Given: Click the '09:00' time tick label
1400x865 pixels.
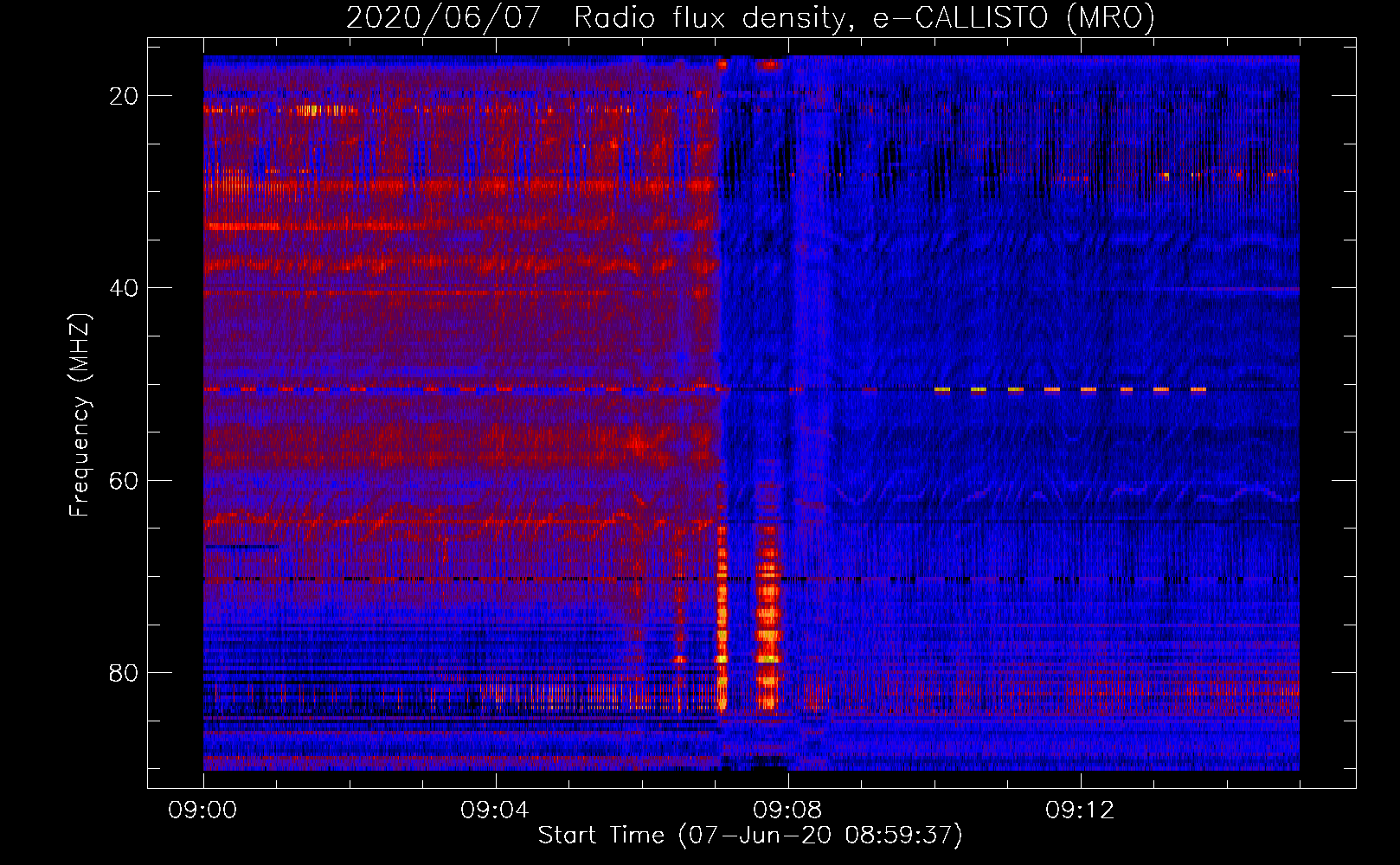Looking at the screenshot, I should coord(202,811).
